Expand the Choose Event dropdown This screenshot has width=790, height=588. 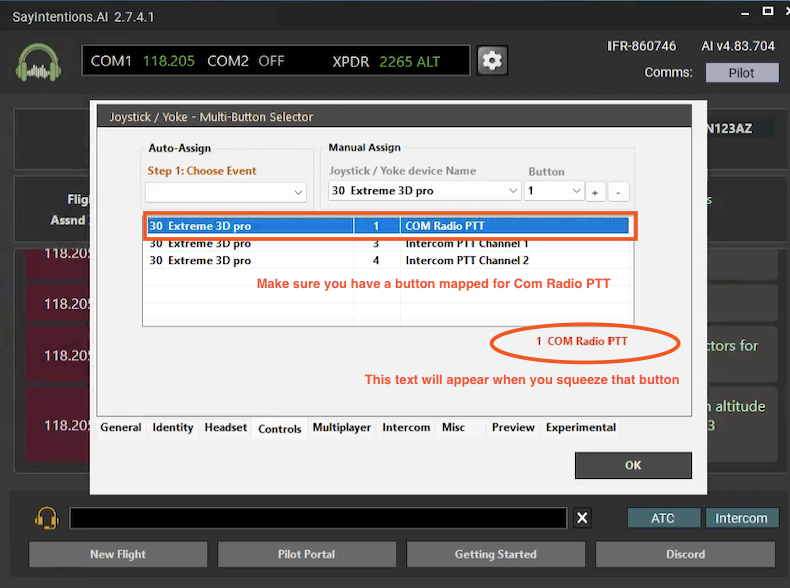click(x=226, y=192)
